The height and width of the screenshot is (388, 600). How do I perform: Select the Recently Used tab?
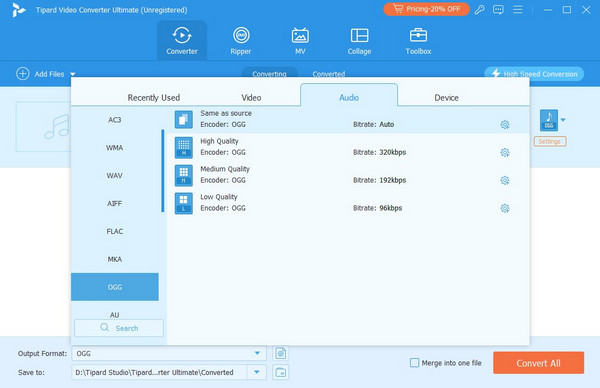coord(153,98)
